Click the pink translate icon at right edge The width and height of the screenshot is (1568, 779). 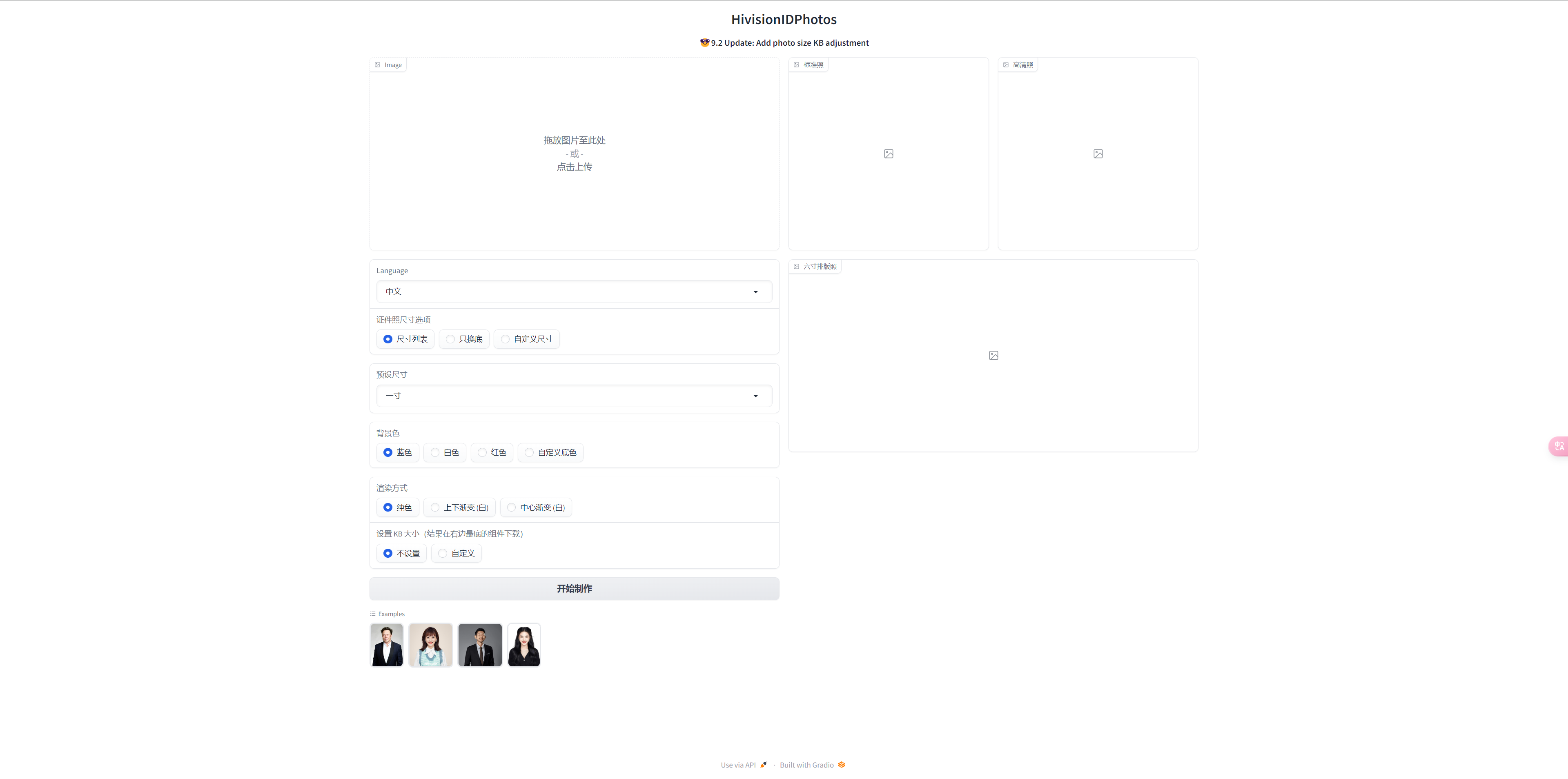(x=1559, y=446)
